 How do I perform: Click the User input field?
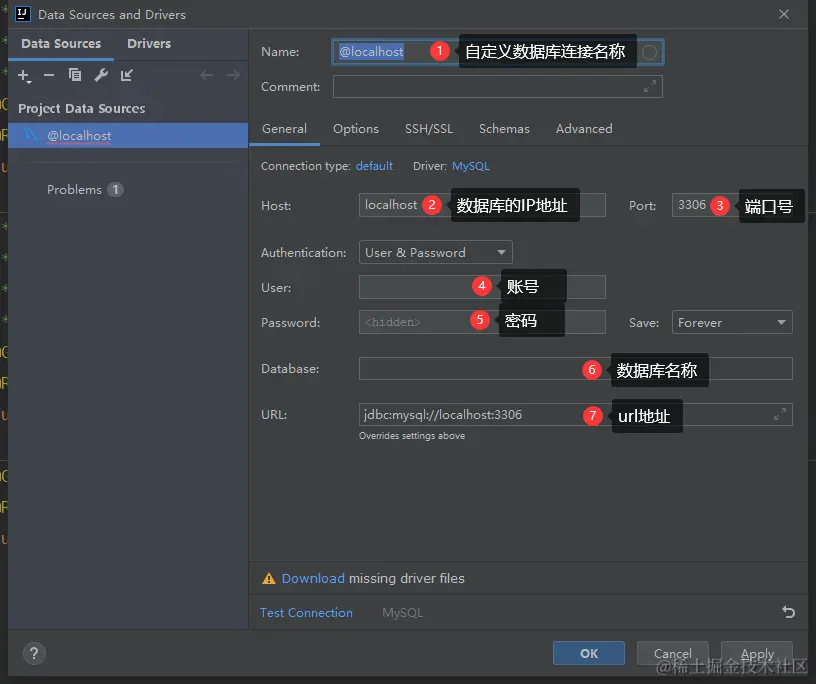point(482,287)
